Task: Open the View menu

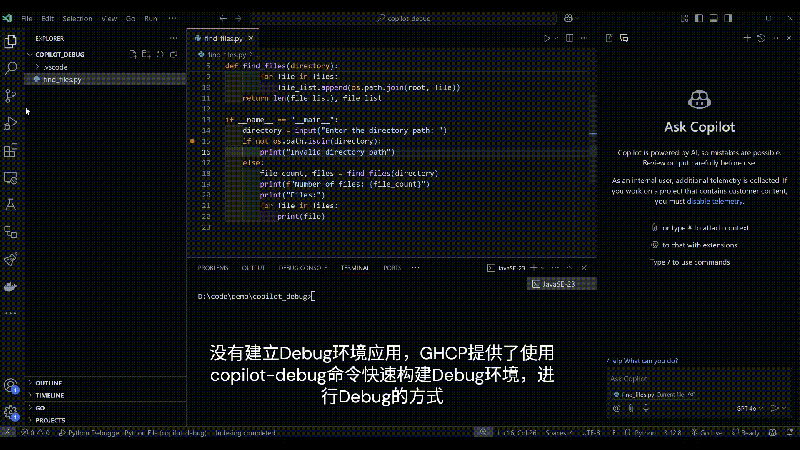Action: pos(109,18)
